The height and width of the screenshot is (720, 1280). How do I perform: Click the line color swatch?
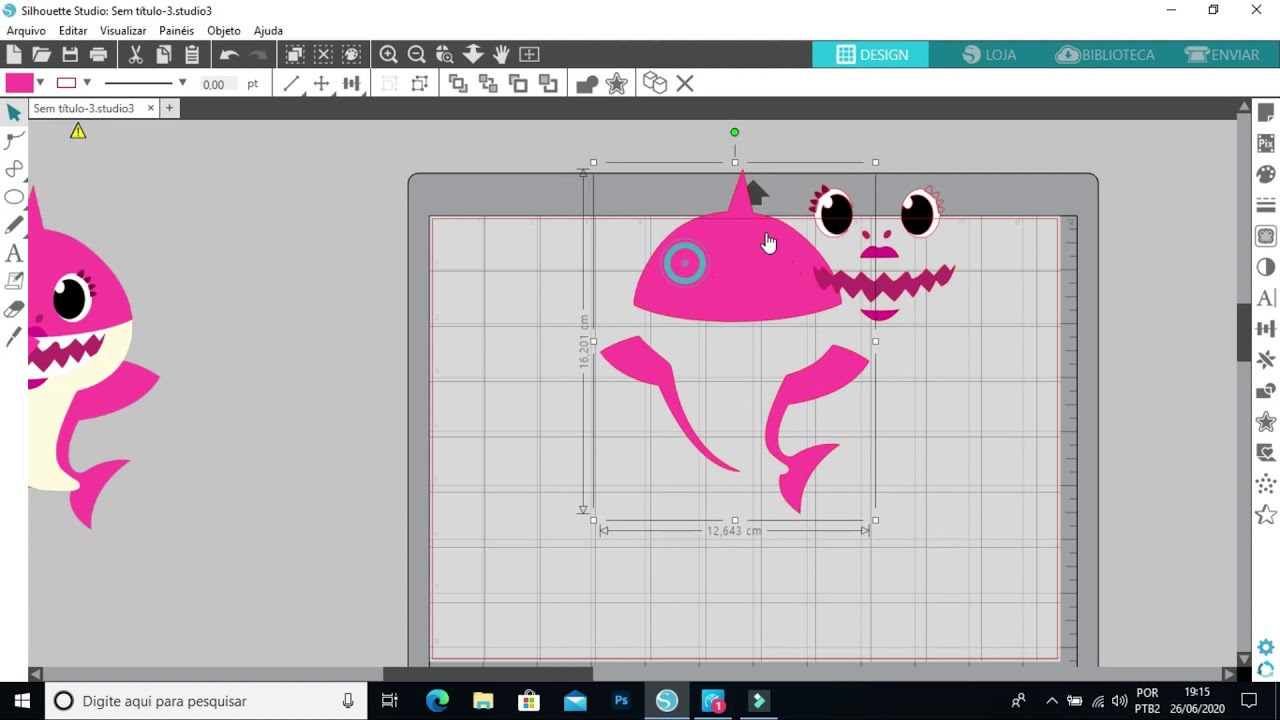[66, 83]
